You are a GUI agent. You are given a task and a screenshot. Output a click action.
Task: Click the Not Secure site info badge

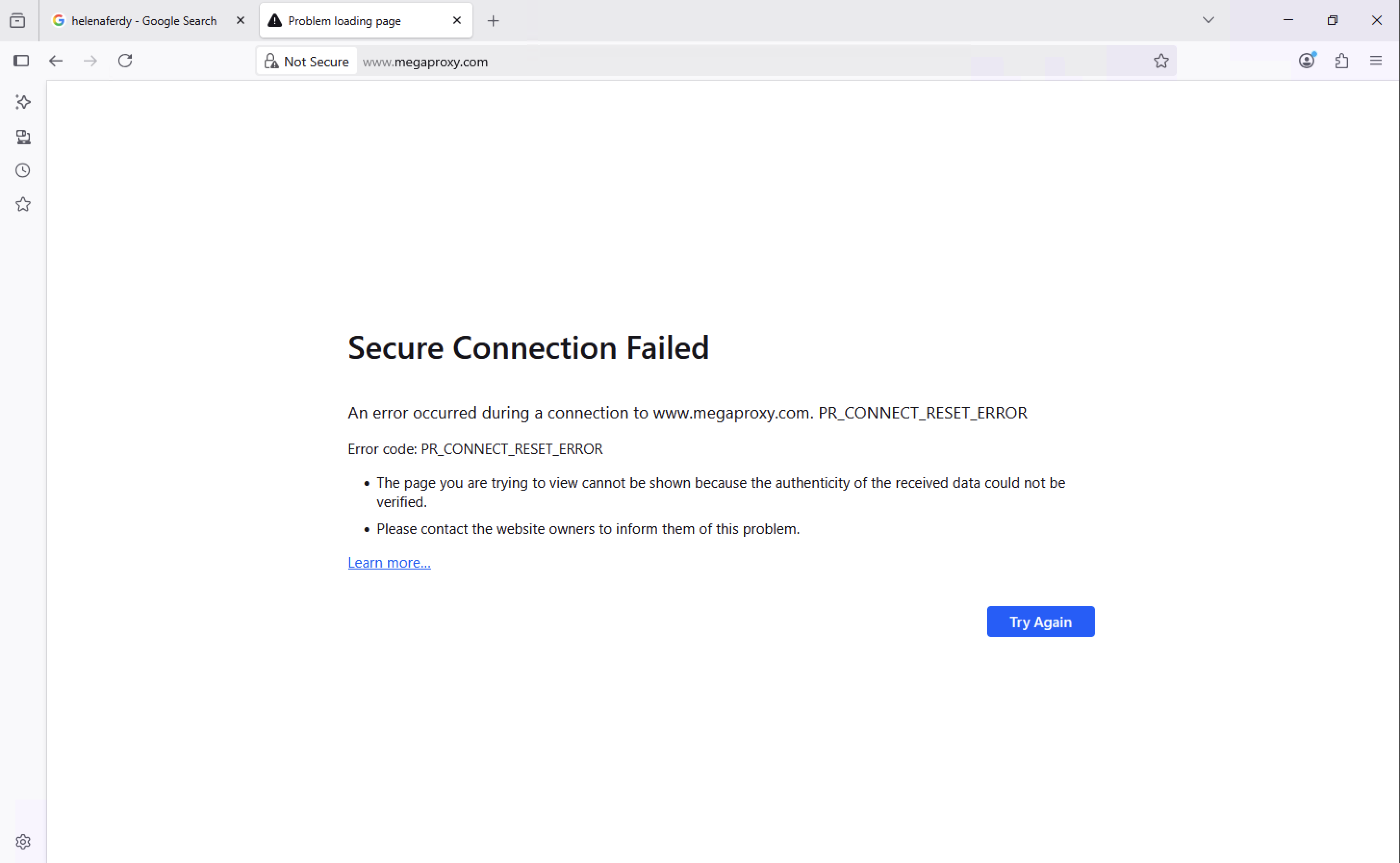click(x=307, y=61)
